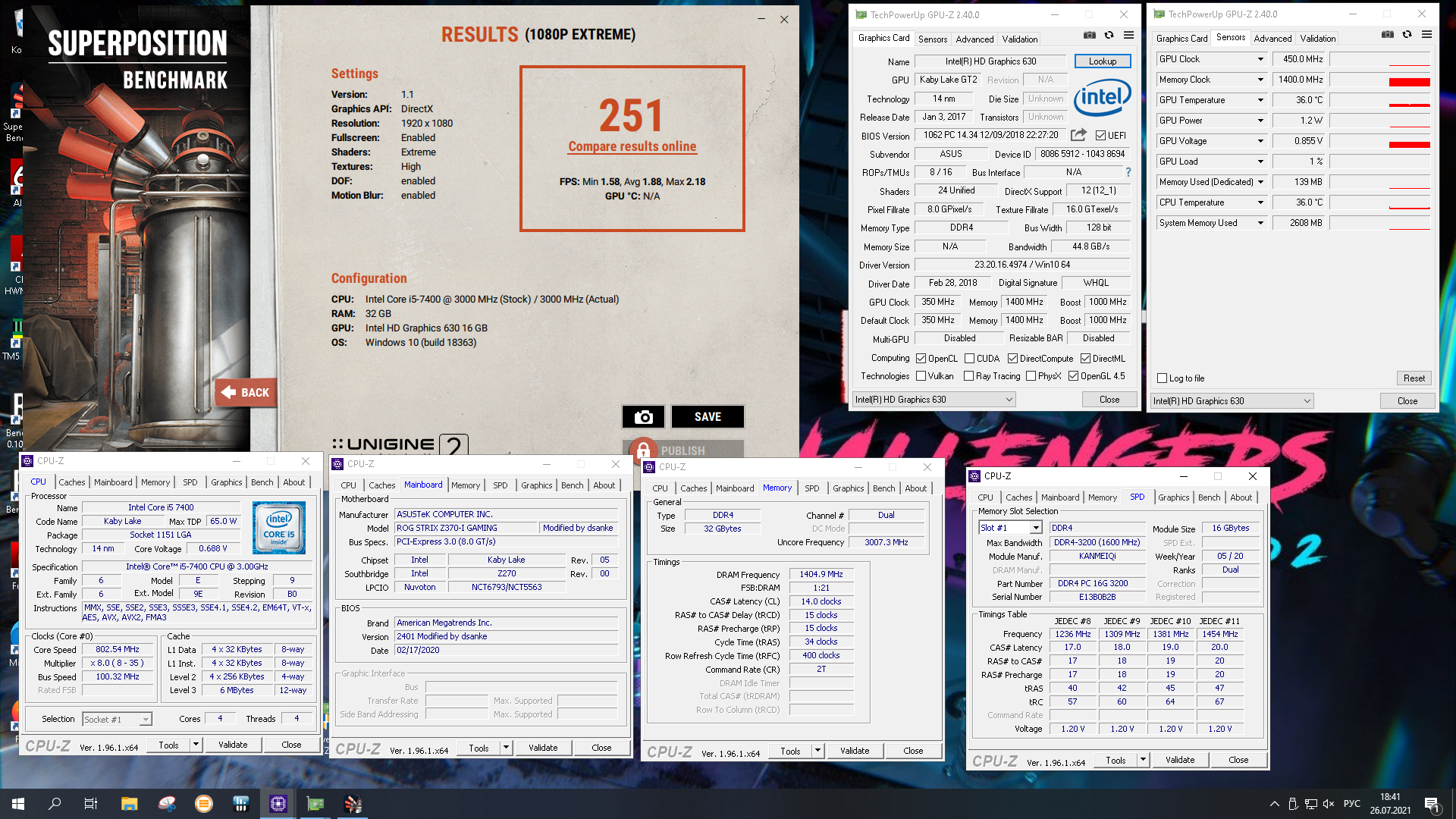Toggle the DirectCompute checkbox
This screenshot has height=819, width=1456.
click(1012, 359)
